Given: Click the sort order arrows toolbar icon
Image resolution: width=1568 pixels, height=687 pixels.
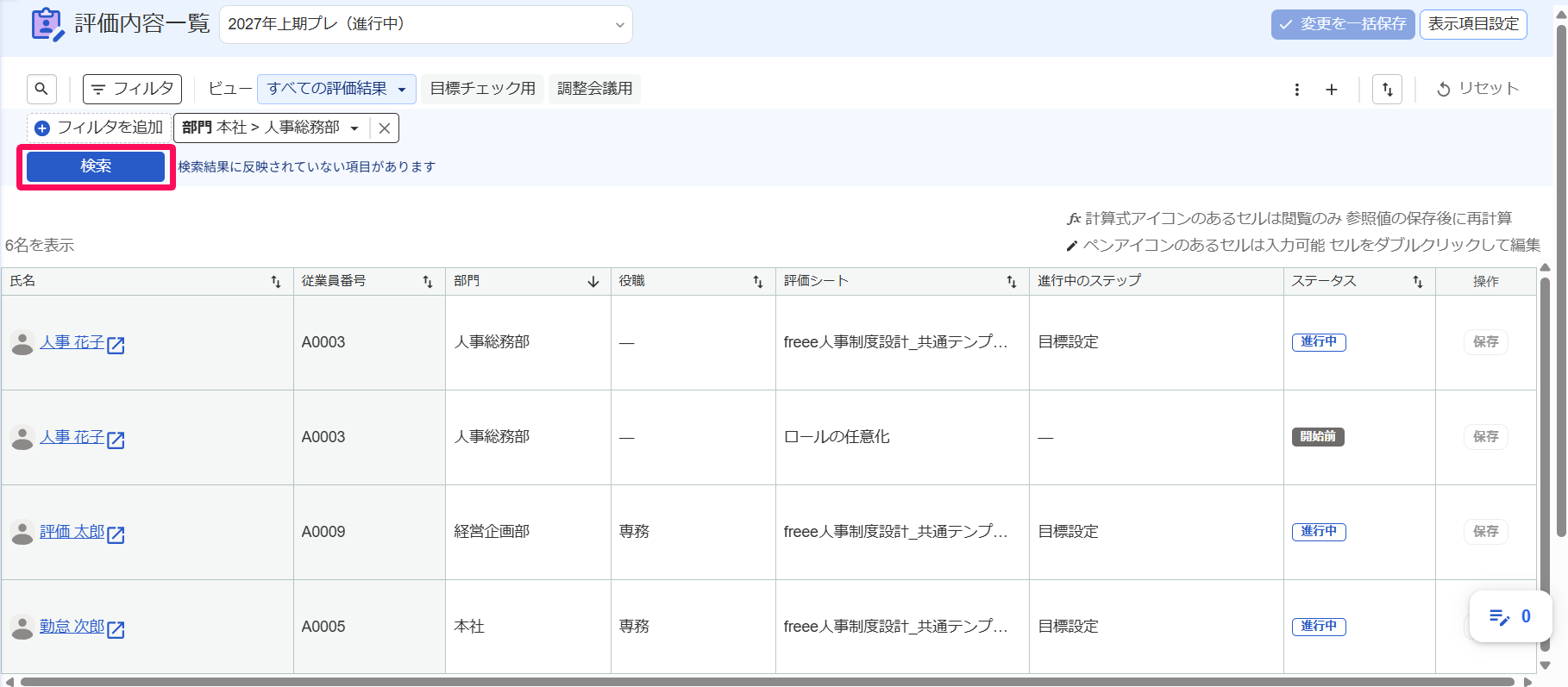Looking at the screenshot, I should (x=1387, y=90).
